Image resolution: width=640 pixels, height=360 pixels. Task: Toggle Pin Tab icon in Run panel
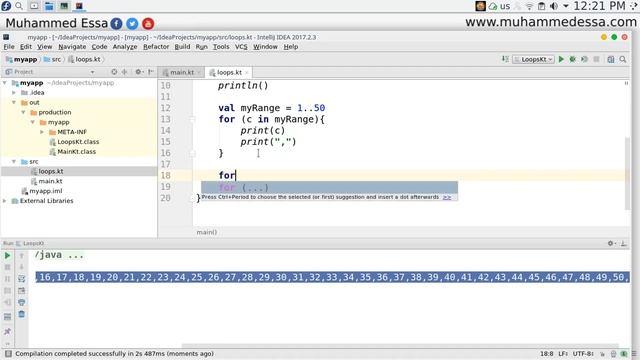click(7, 331)
